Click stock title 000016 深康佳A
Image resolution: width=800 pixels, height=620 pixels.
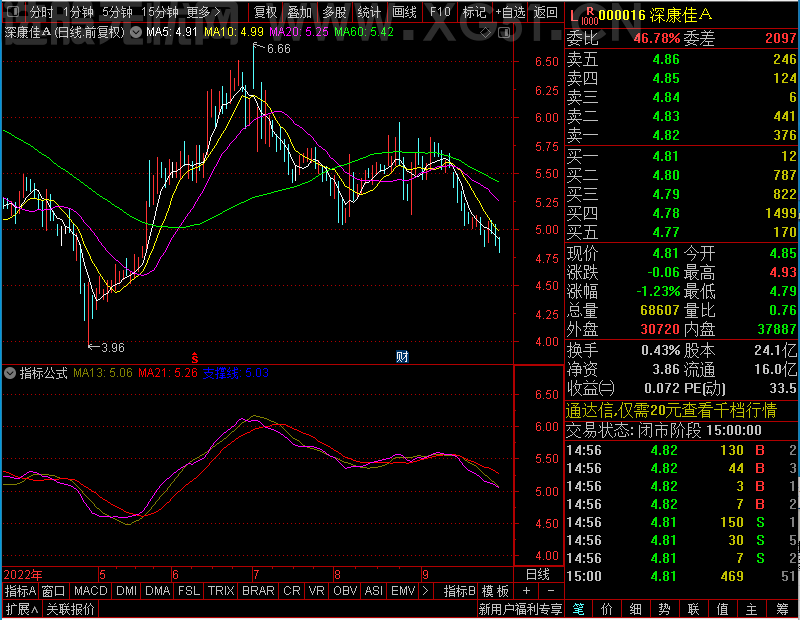655,15
